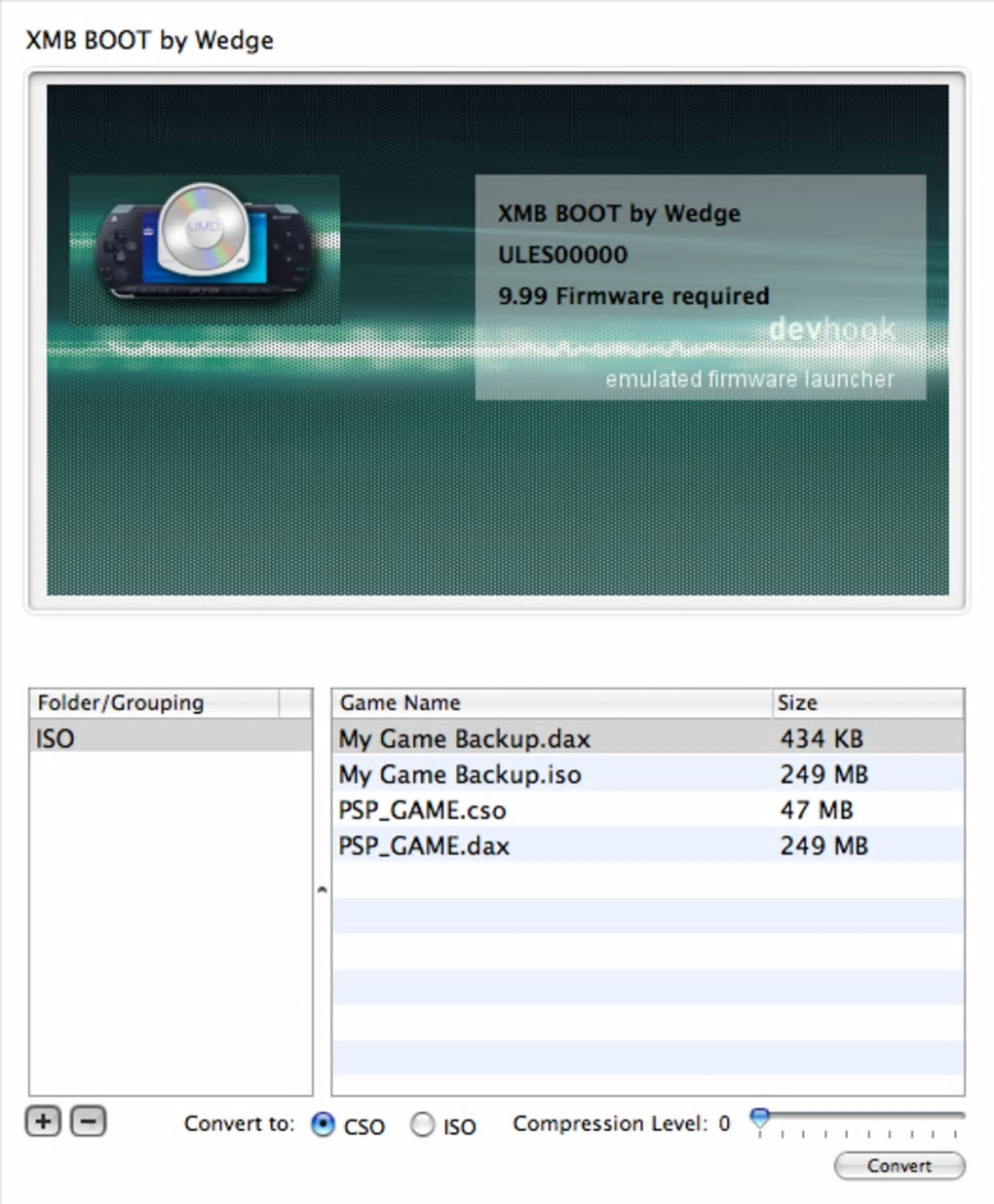
Task: Add a new folder with the plus button
Action: coord(43,1121)
